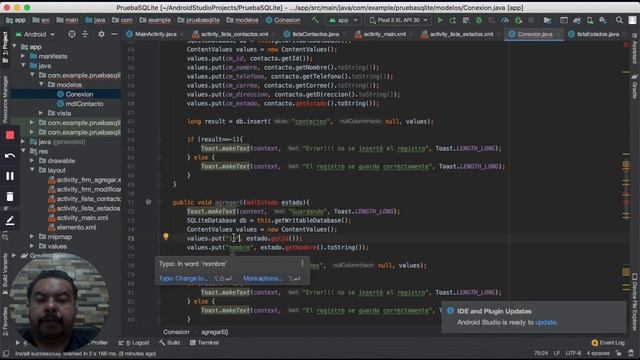Open the typo popup three-dots menu
This screenshot has height=360, width=640.
coord(302,264)
